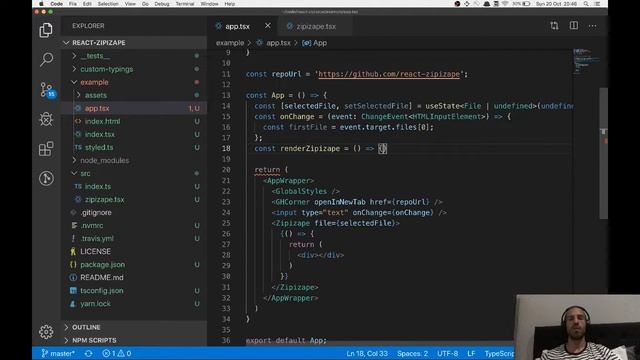Open index.tsx in example folder
This screenshot has width=640, height=360.
point(134,134)
